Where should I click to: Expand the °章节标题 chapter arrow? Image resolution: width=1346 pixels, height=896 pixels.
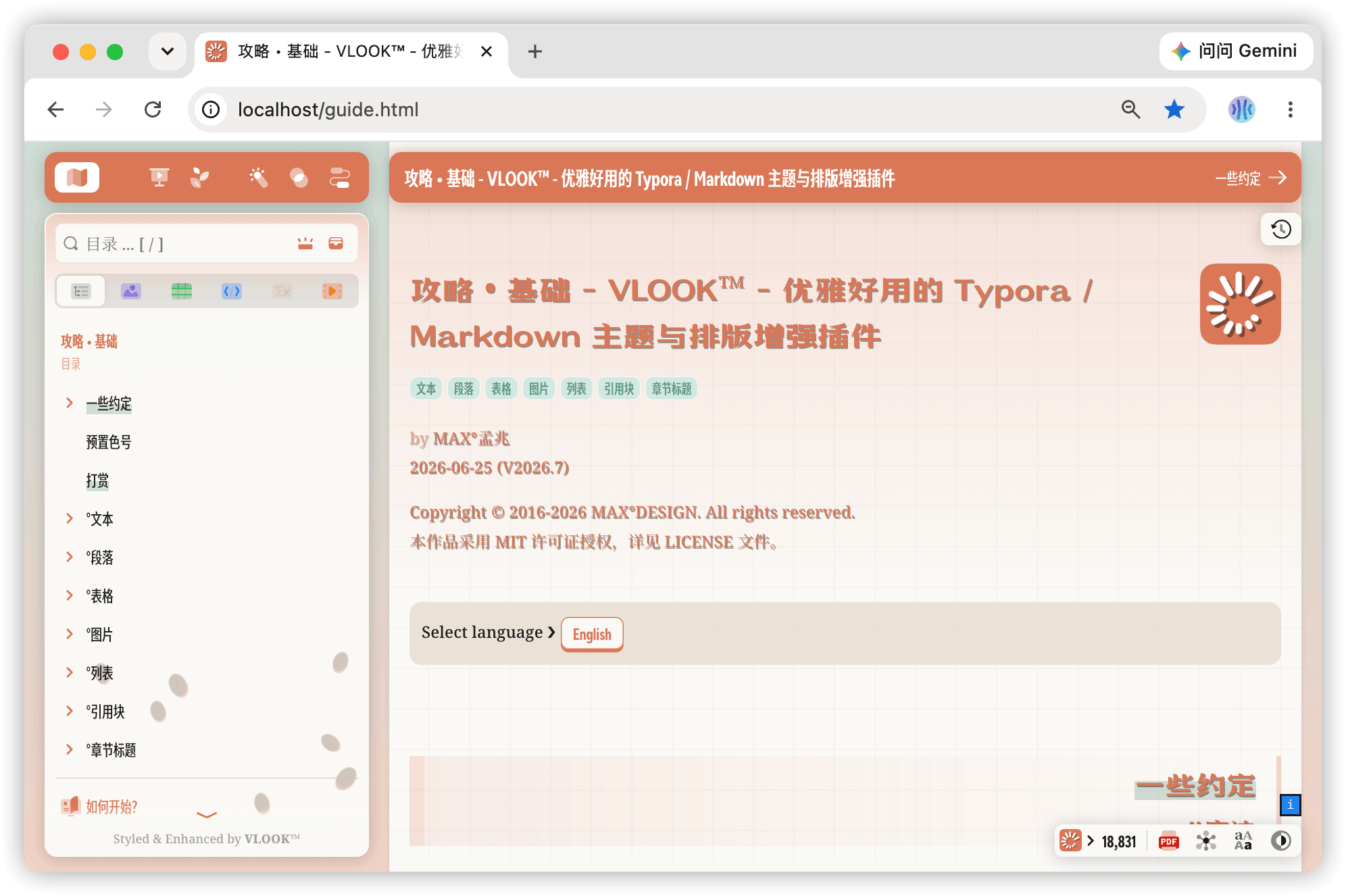point(69,750)
